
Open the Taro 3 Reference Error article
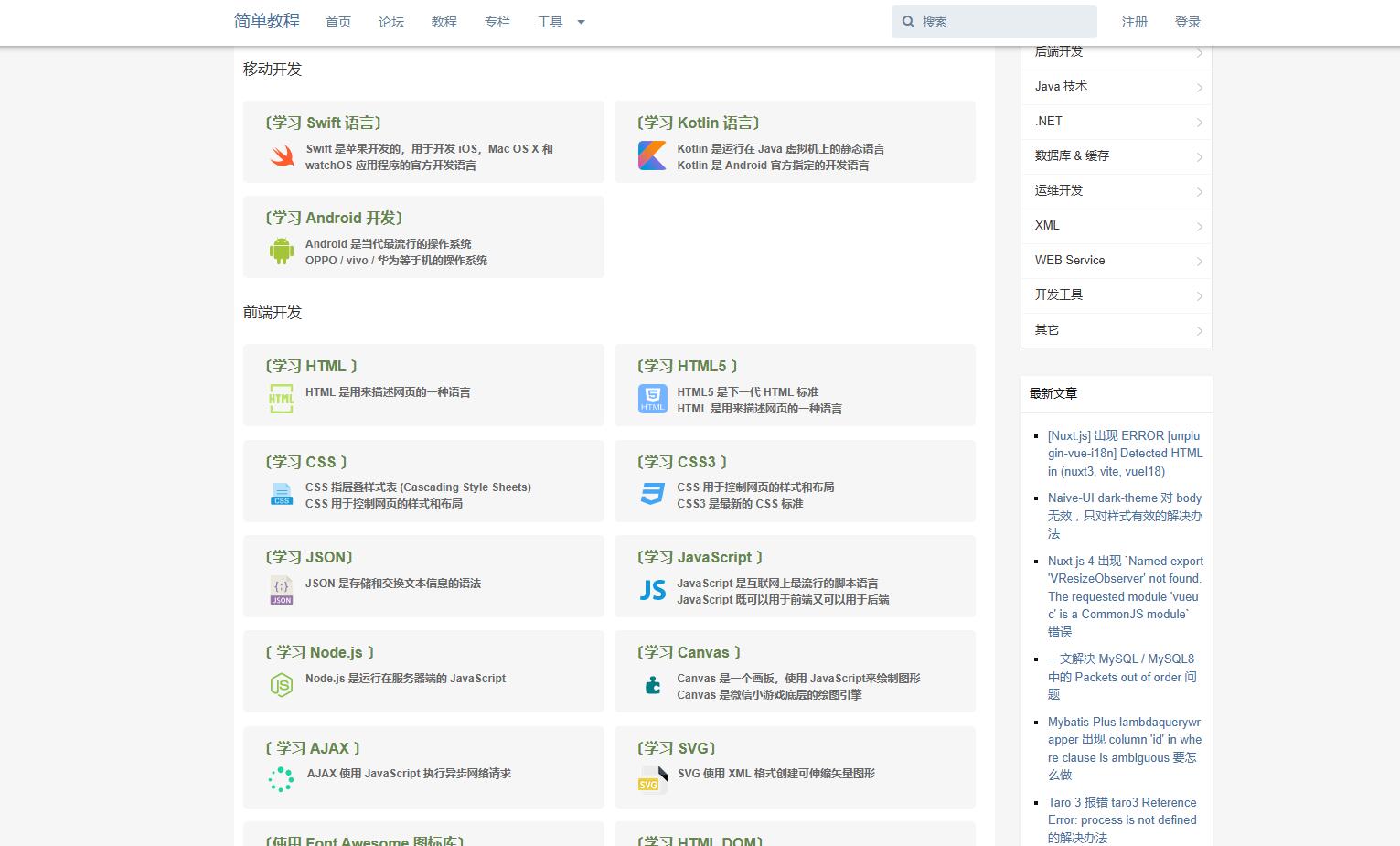coord(1122,819)
